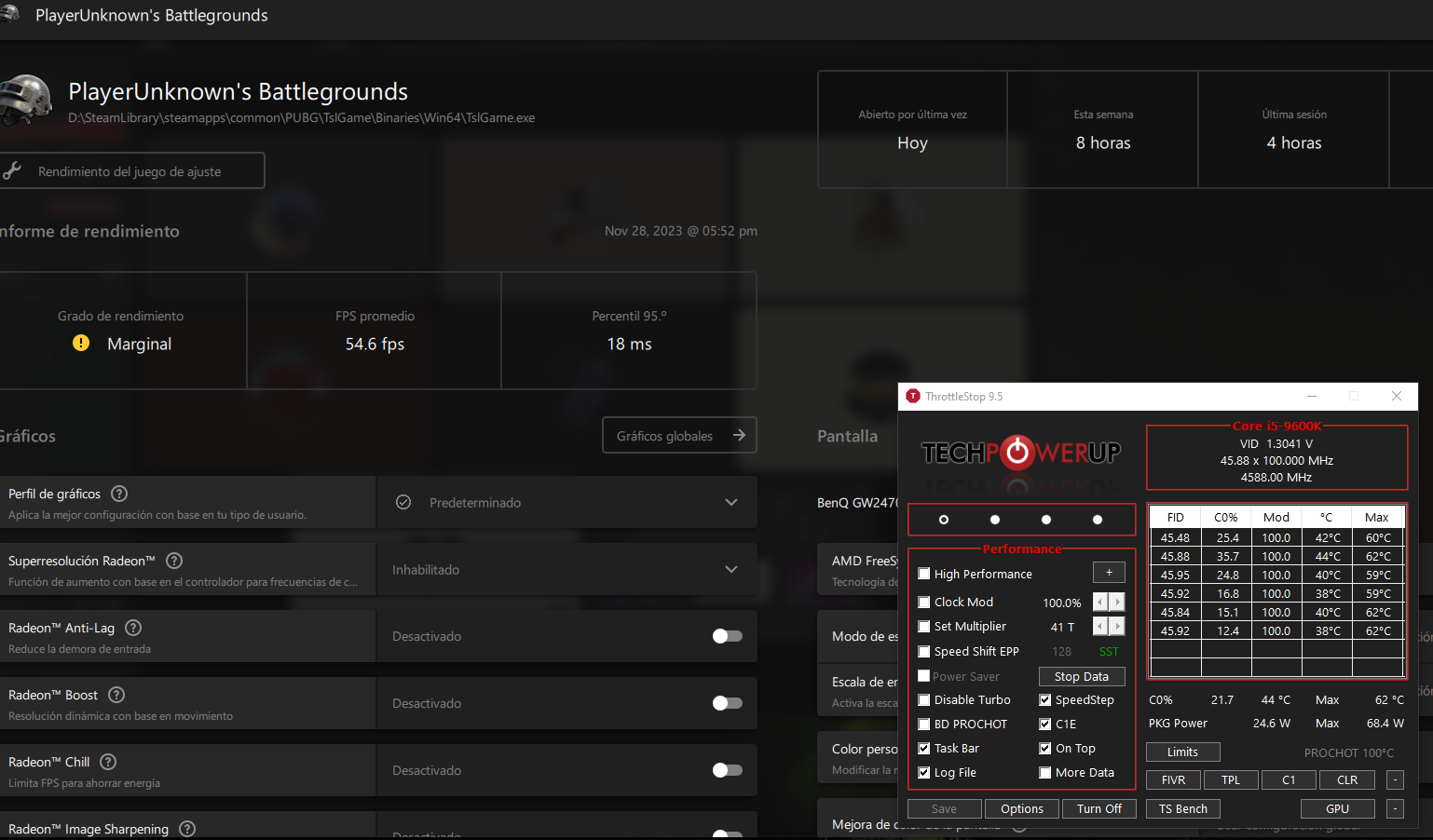Click the C1 button

click(1289, 779)
